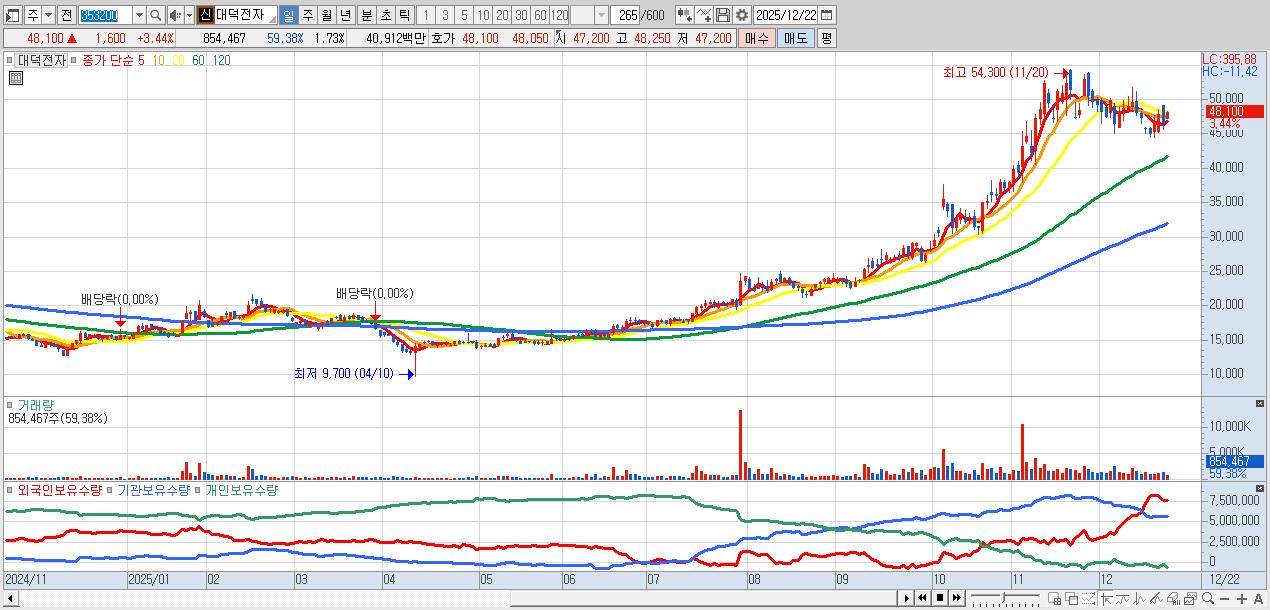Click the letter A text tool icon
Screen dimensions: 1270x610
pos(1258,598)
